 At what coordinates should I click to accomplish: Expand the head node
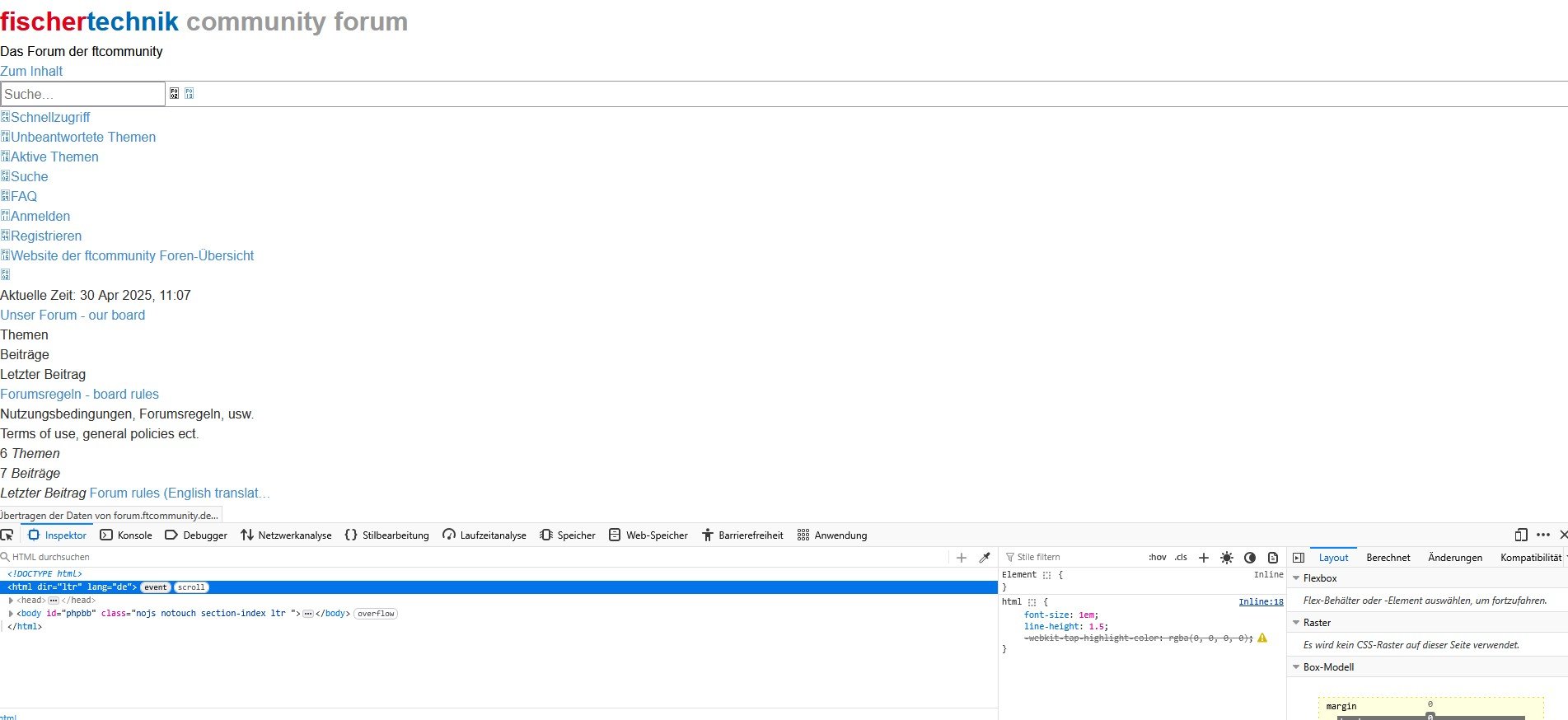coord(11,601)
